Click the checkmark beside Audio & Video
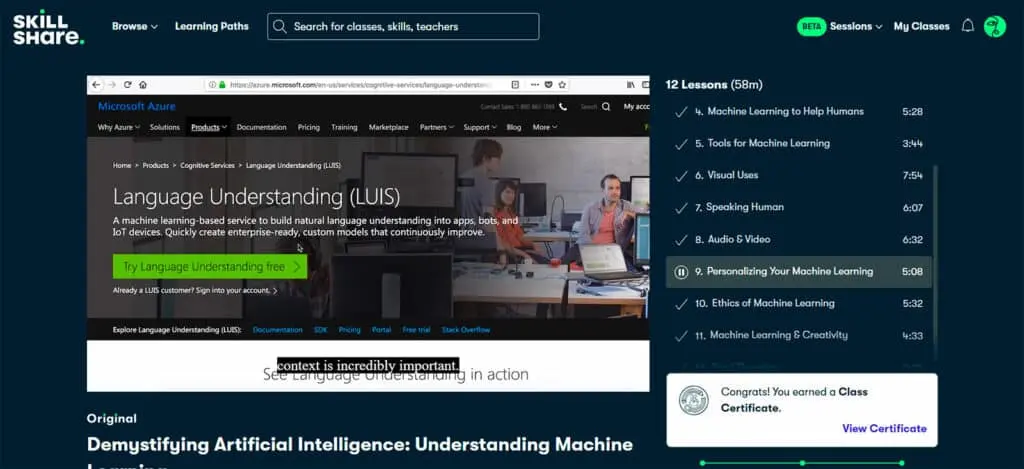1024x469 pixels. click(681, 240)
